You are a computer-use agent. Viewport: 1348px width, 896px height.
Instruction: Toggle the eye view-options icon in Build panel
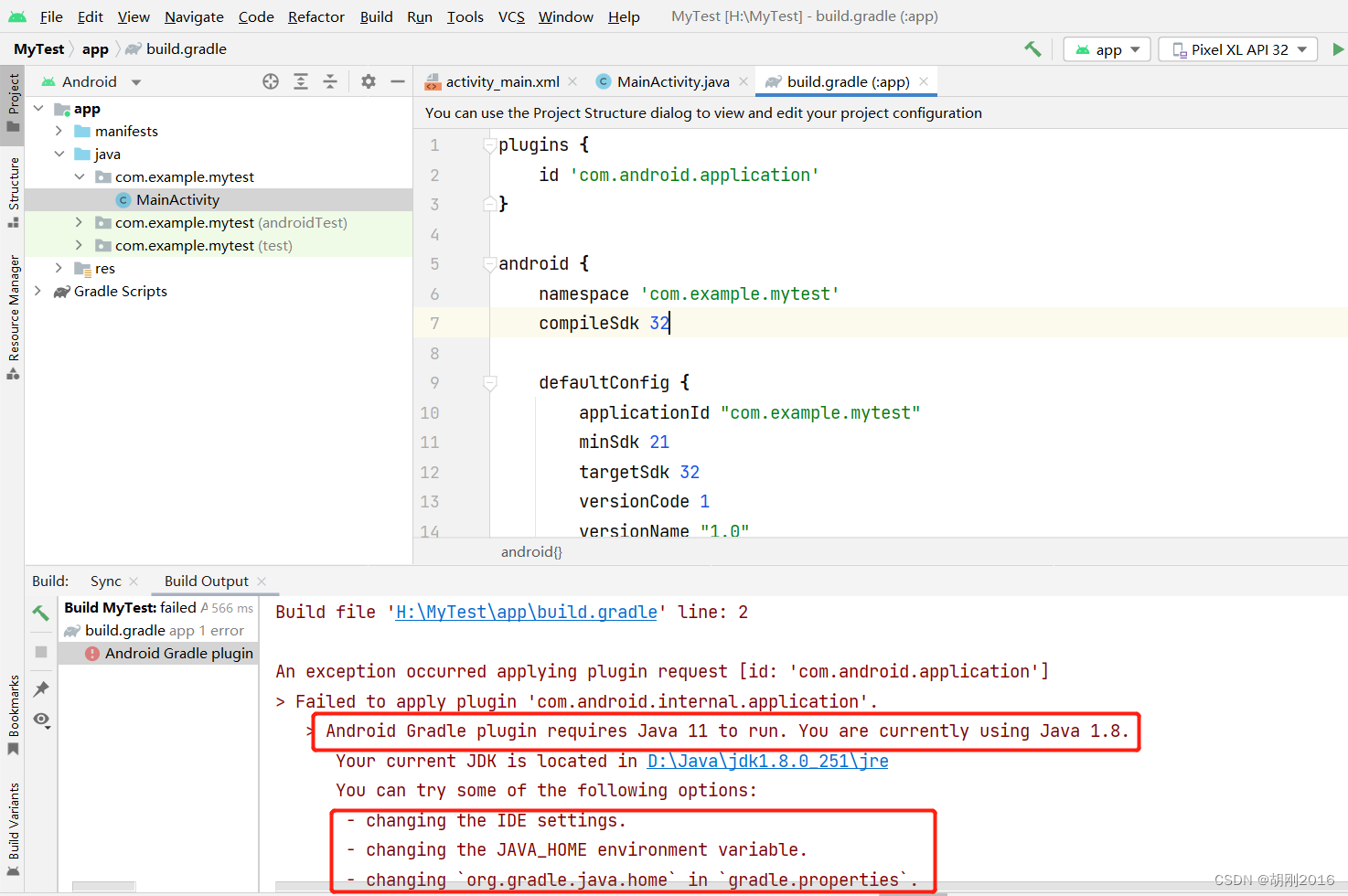[x=41, y=720]
